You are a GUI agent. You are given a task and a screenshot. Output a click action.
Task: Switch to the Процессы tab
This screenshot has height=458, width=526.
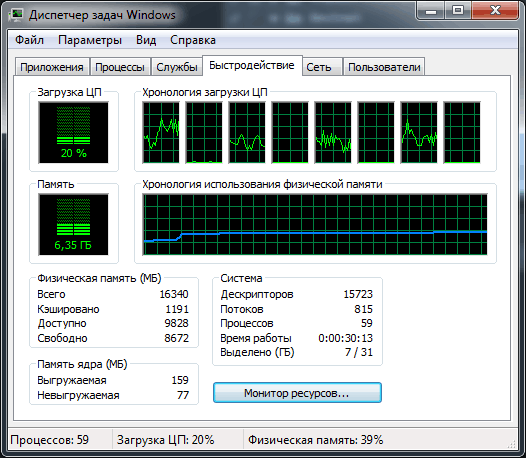coord(120,67)
